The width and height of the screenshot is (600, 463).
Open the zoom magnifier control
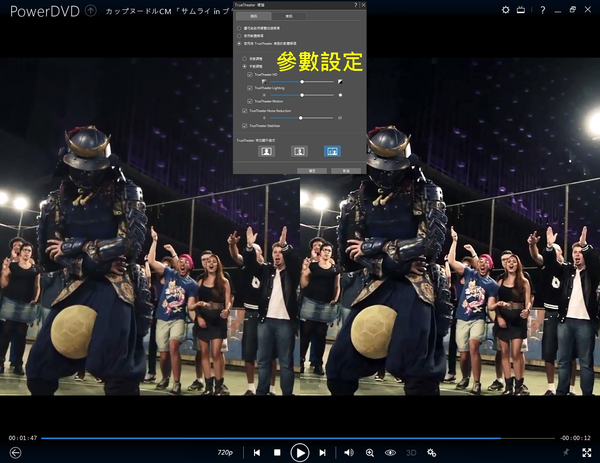pyautogui.click(x=370, y=452)
